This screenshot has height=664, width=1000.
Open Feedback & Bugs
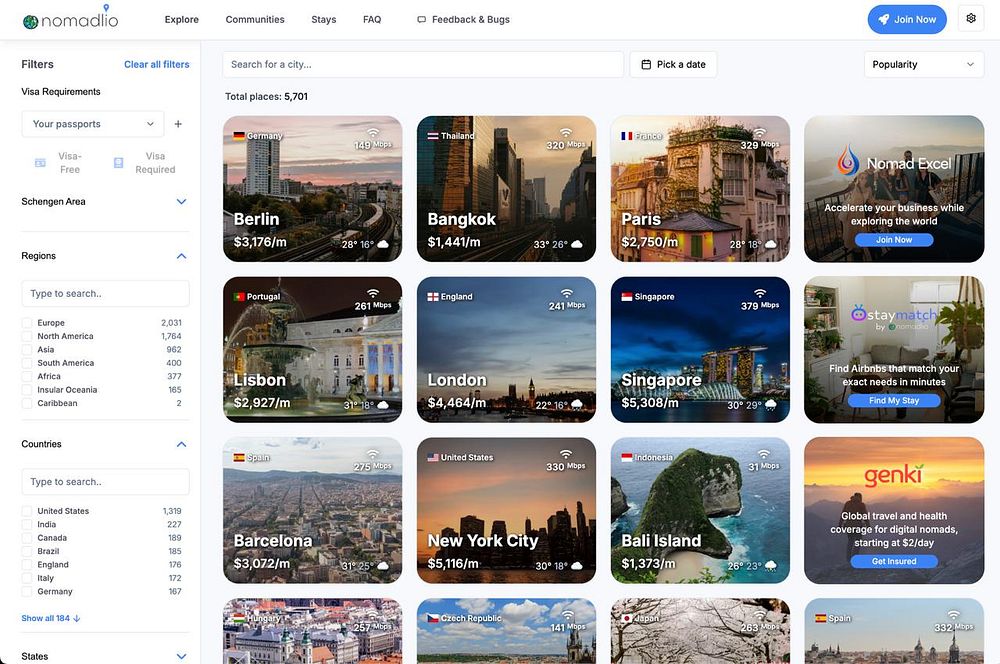(x=464, y=20)
